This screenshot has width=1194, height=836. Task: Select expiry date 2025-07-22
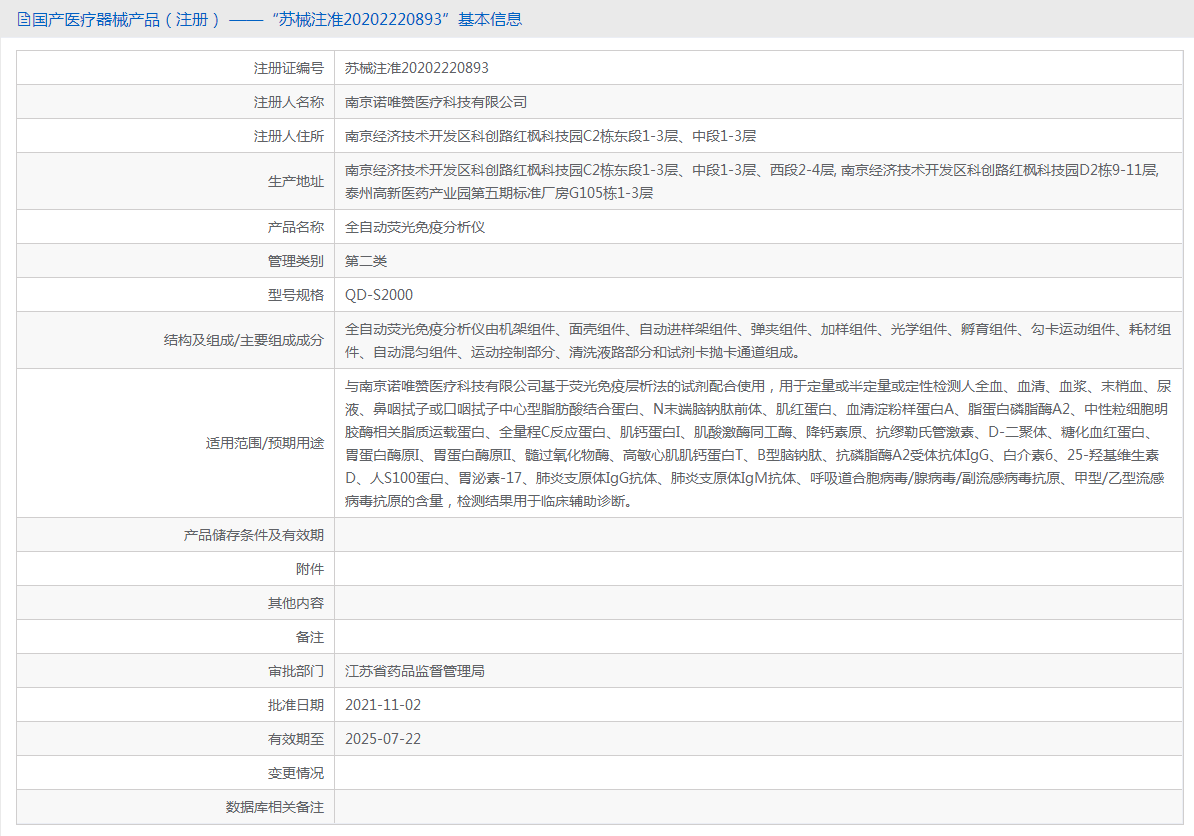383,739
